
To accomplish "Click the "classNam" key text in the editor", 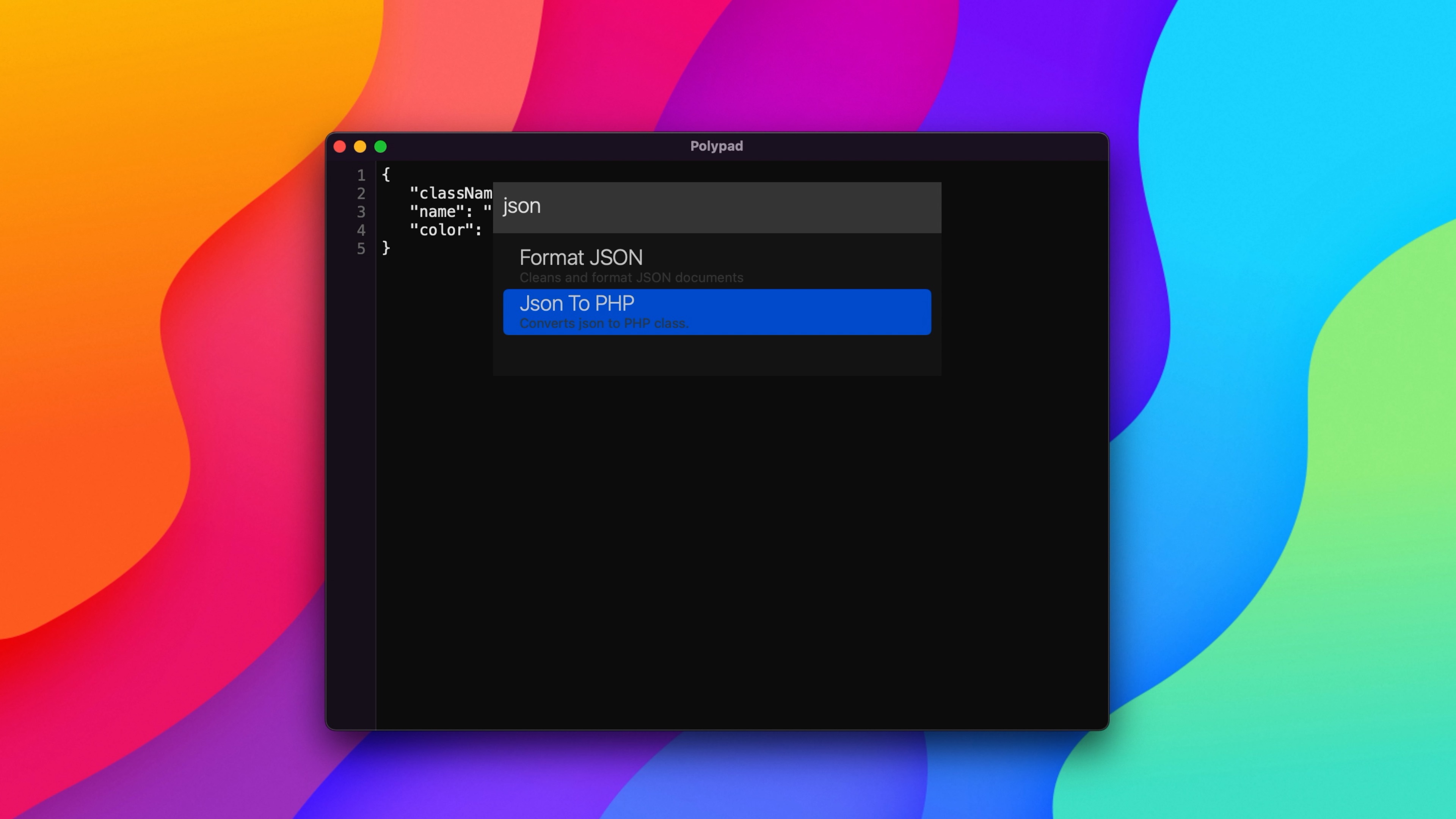I will click(450, 193).
